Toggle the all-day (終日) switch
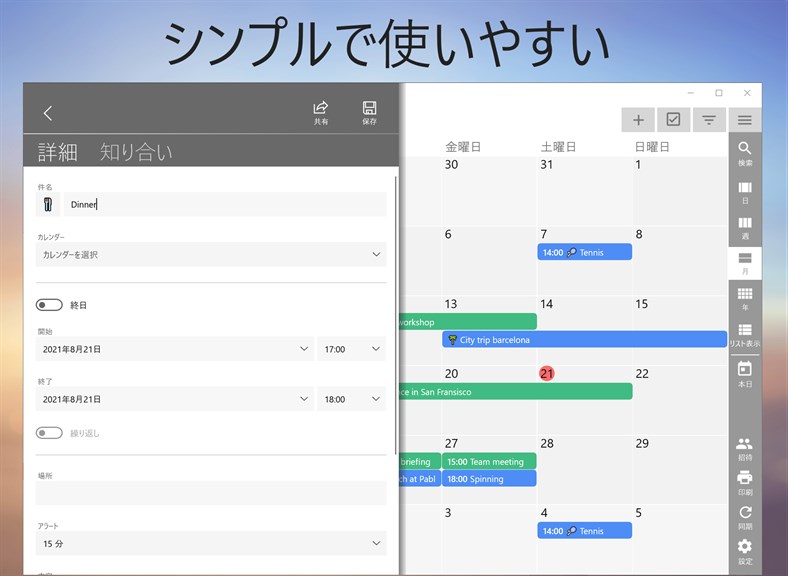The width and height of the screenshot is (788, 576). coord(49,305)
